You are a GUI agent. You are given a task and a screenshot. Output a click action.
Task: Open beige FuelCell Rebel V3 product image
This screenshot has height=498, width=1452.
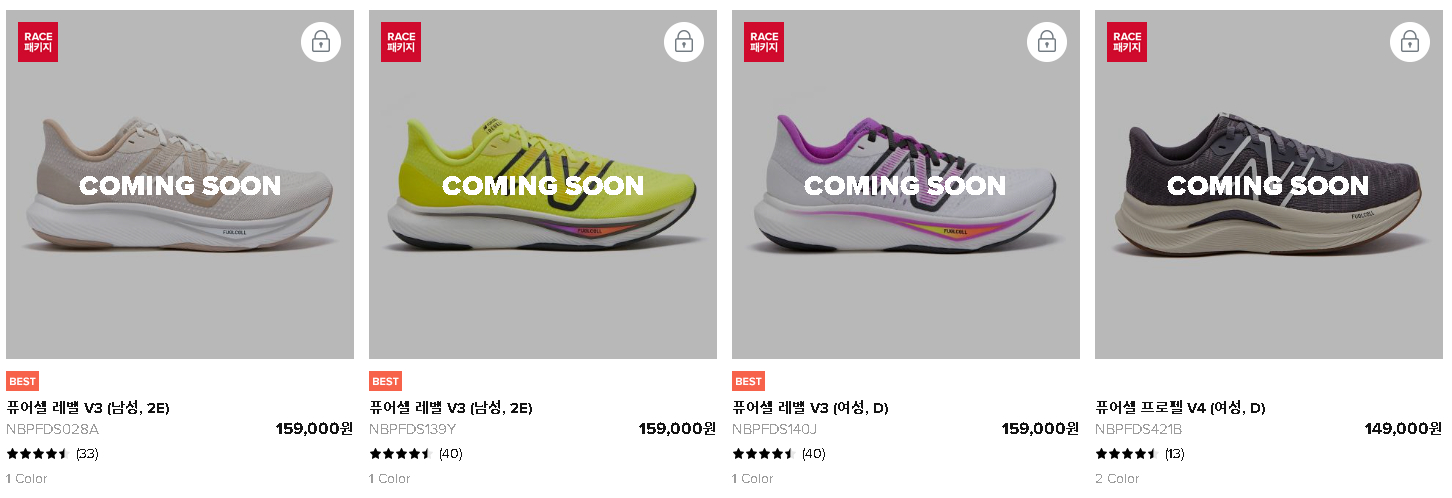click(x=180, y=185)
